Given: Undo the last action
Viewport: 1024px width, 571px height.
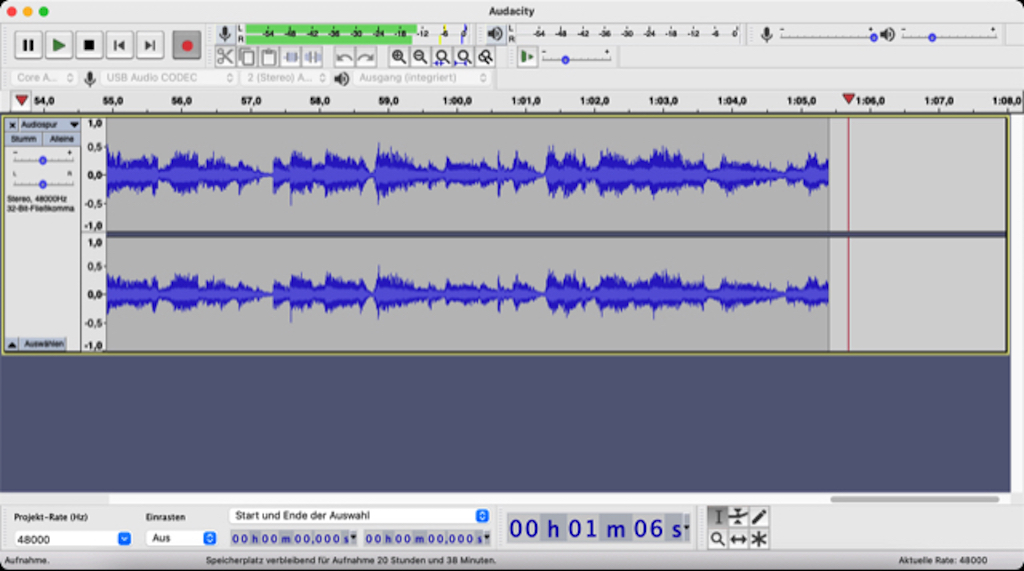Looking at the screenshot, I should [344, 57].
